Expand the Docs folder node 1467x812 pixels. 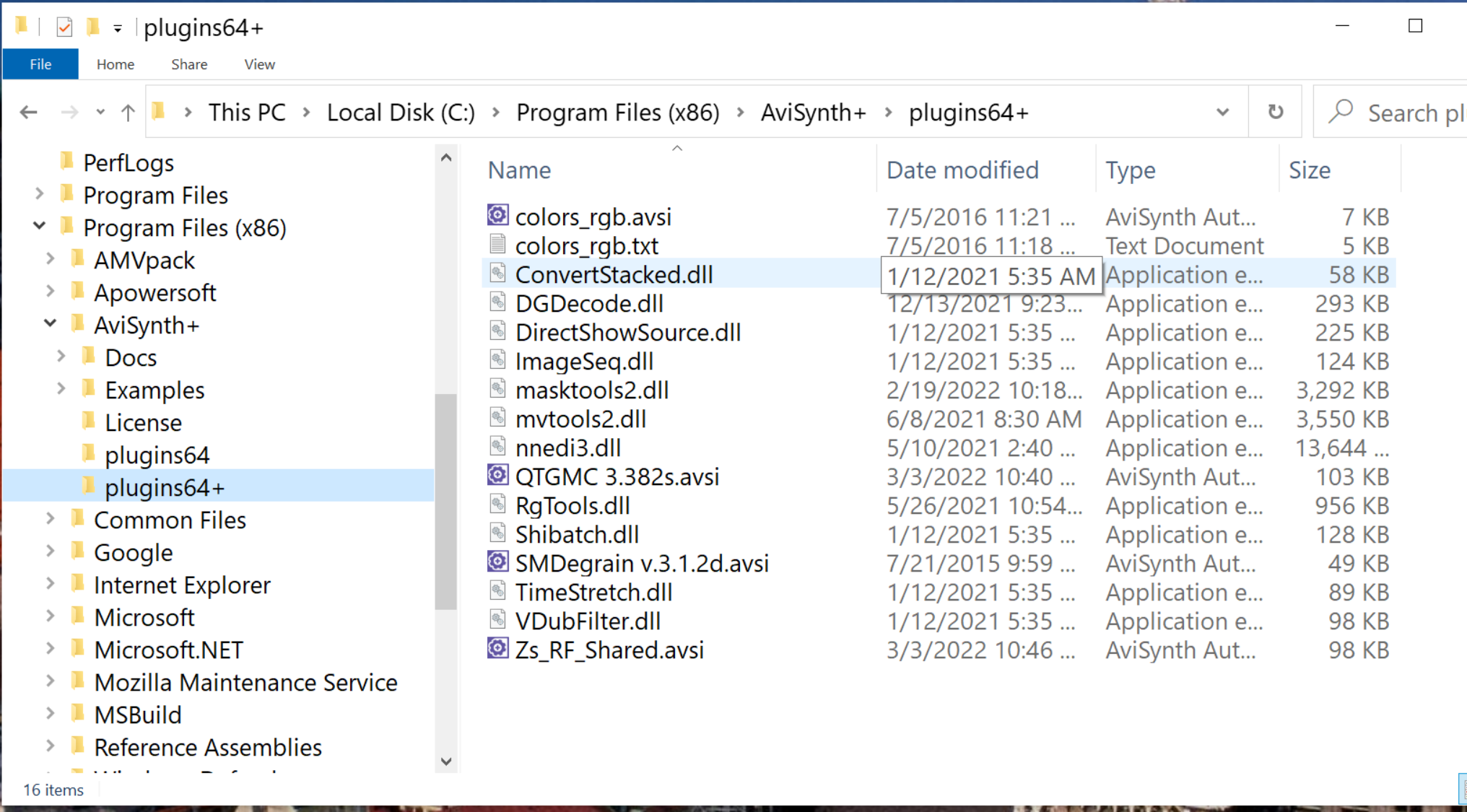61,356
